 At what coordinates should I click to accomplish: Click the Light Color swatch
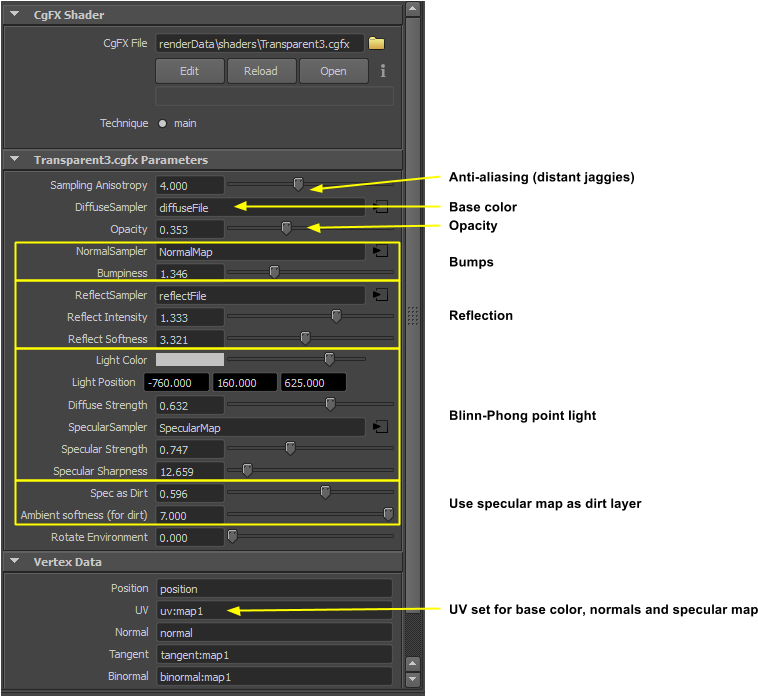(x=189, y=360)
